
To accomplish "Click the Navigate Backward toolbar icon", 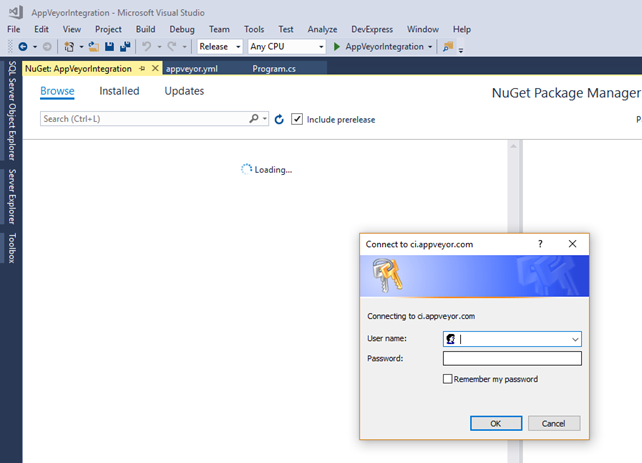I will (22, 47).
